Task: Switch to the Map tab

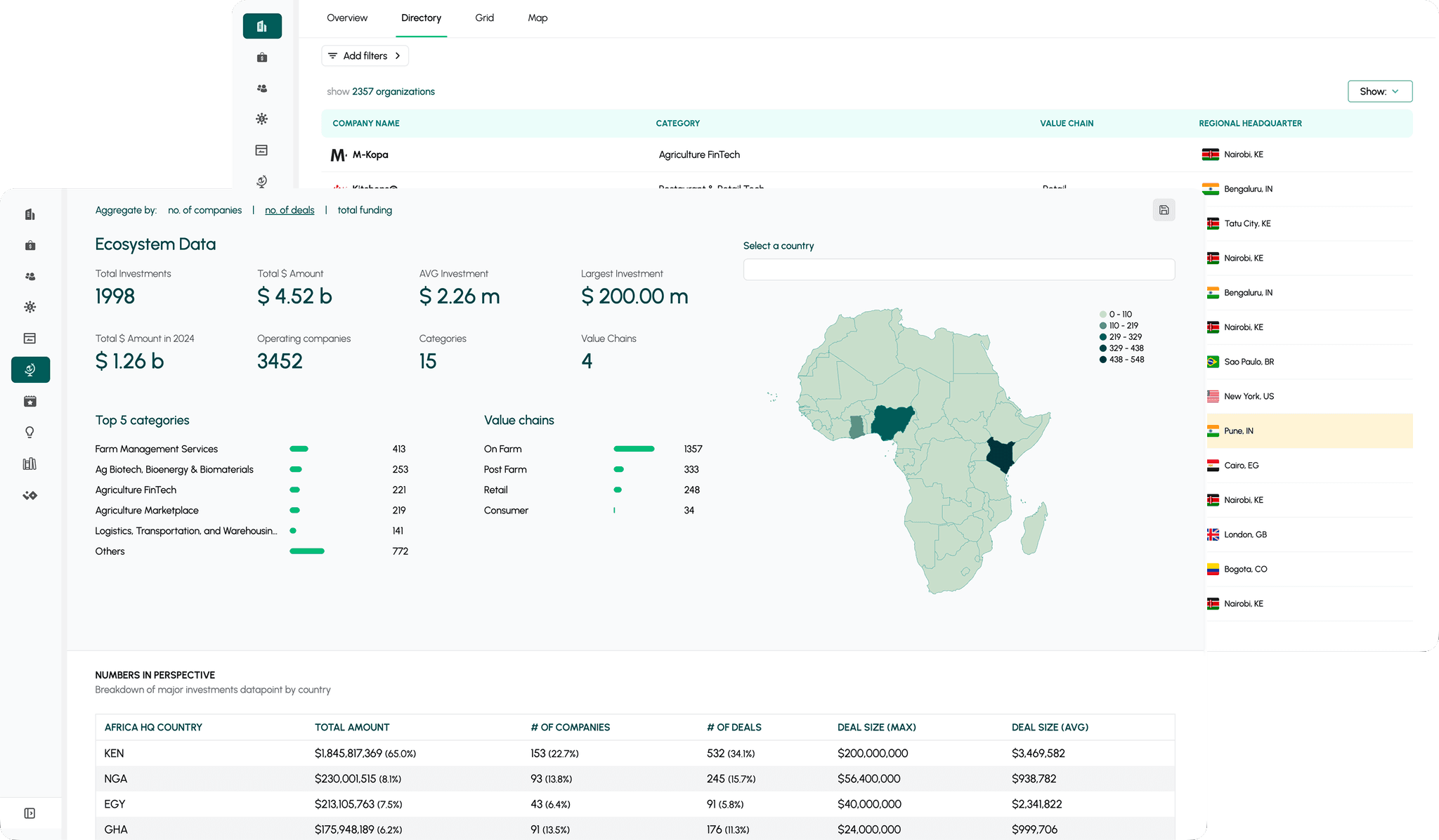Action: [x=538, y=18]
